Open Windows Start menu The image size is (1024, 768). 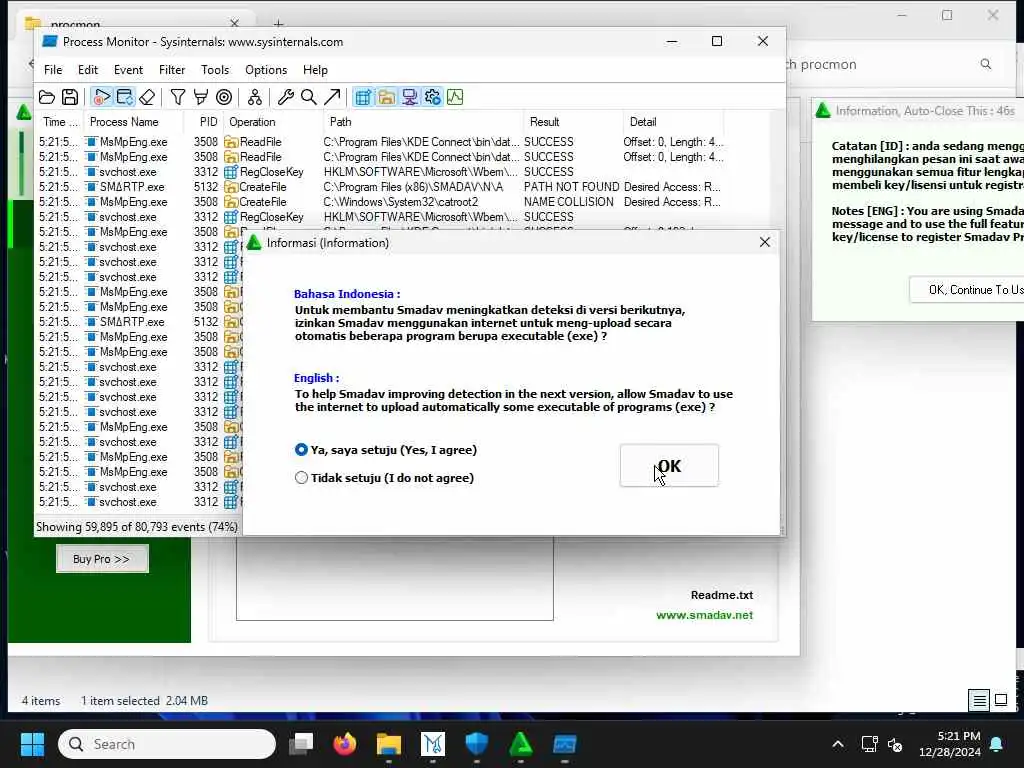[x=32, y=744]
